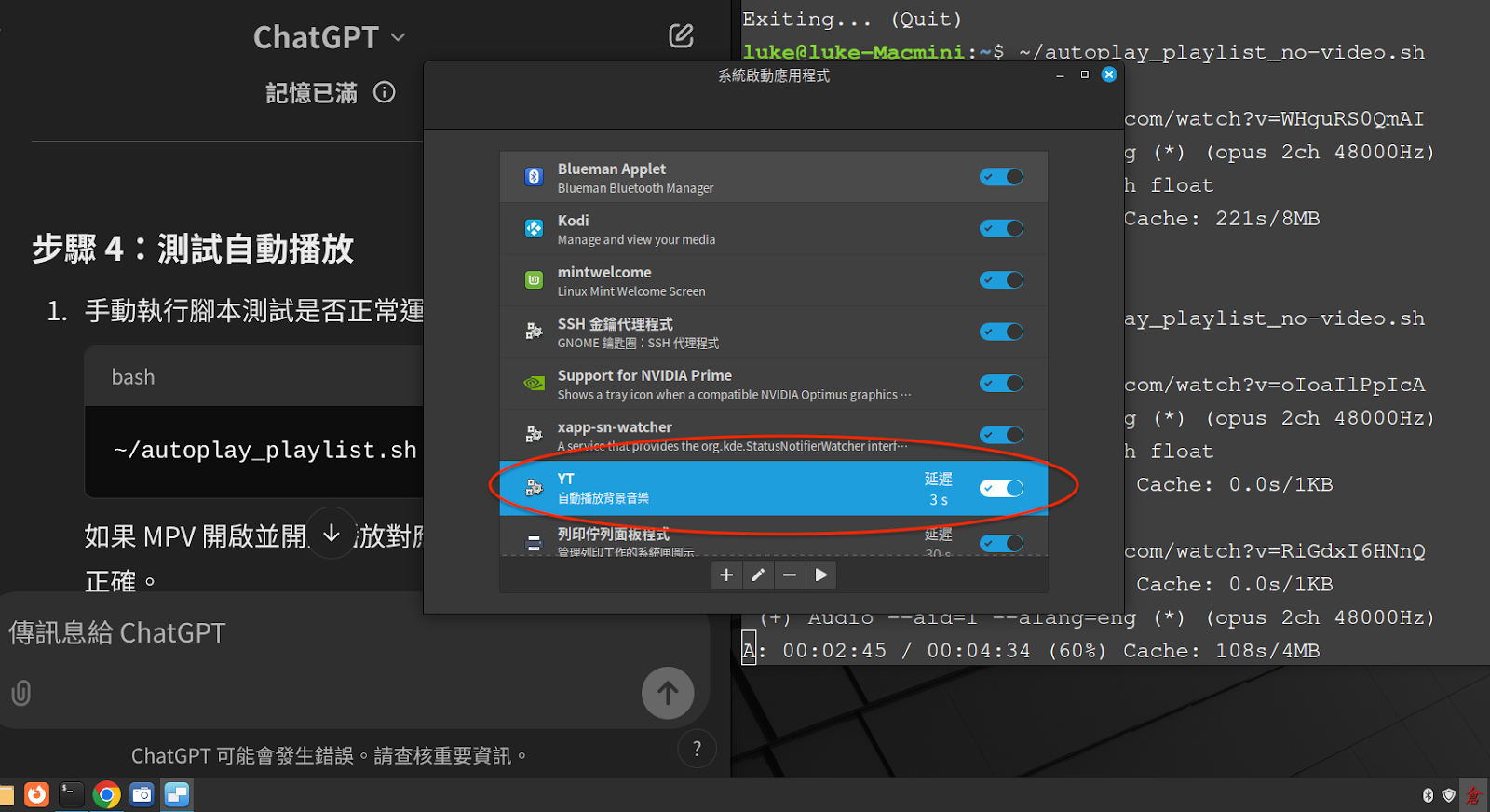Open the ChatGPT model dropdown

[x=330, y=37]
